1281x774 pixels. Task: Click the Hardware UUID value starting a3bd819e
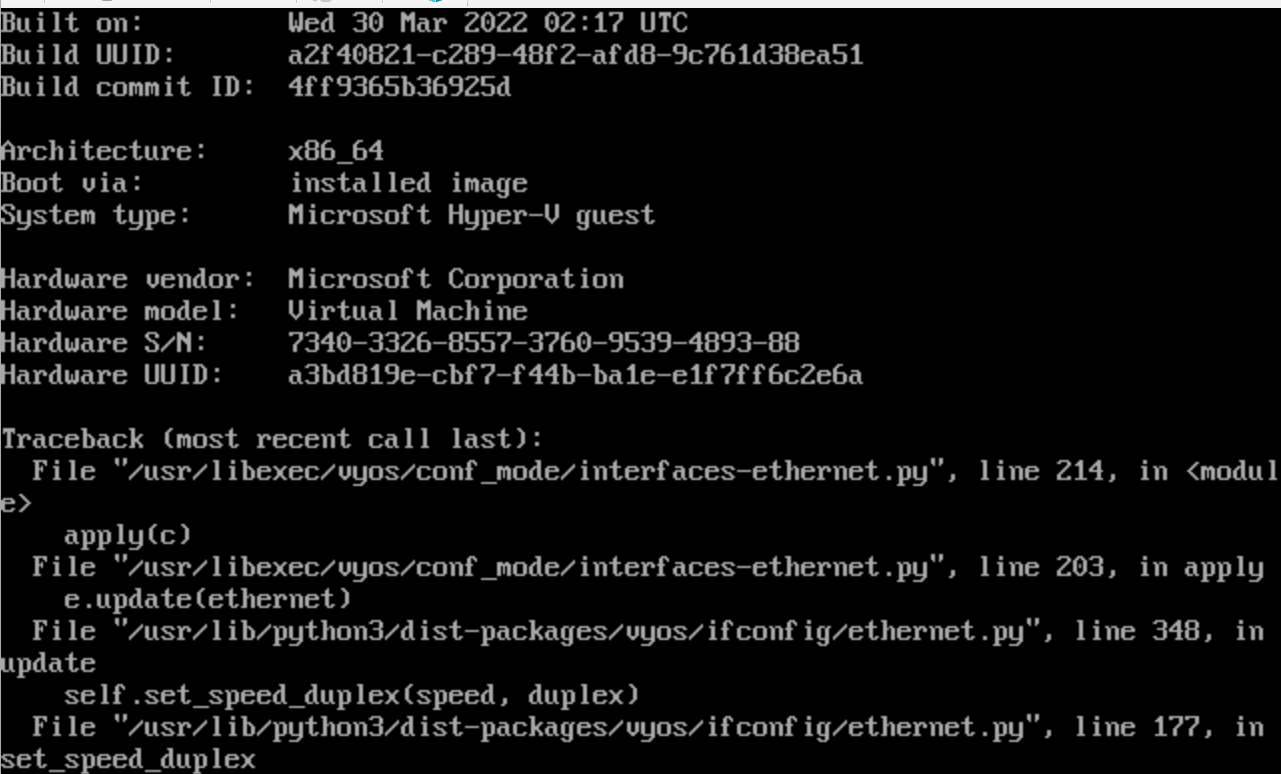pyautogui.click(x=575, y=375)
